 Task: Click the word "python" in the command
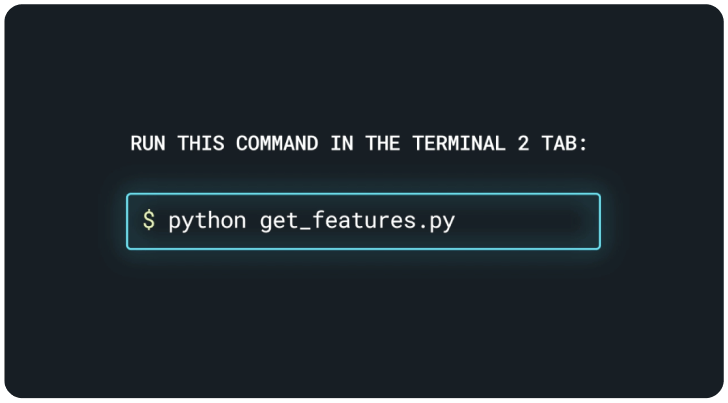(207, 220)
